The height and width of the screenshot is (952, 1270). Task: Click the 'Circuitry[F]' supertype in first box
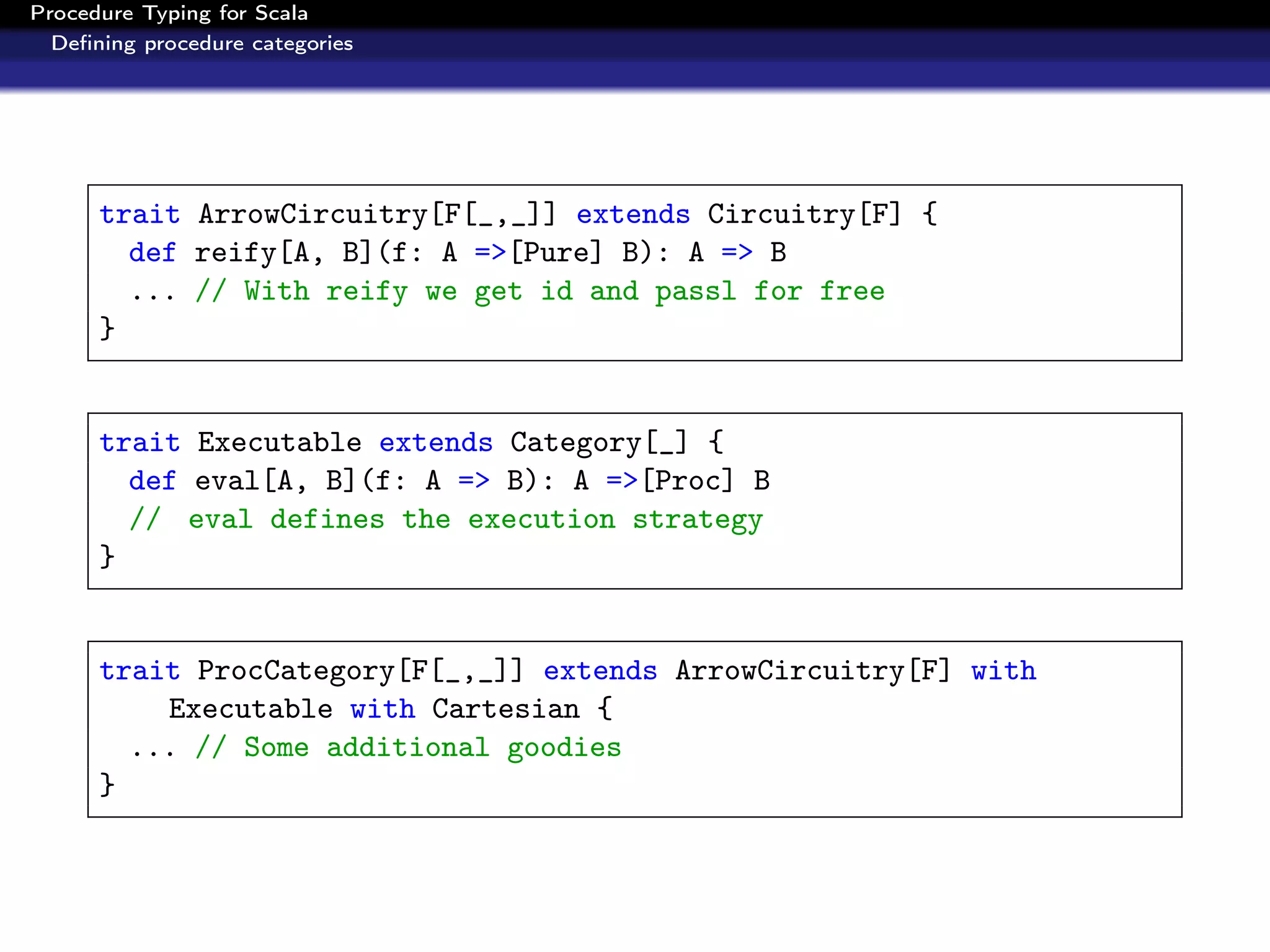tap(804, 214)
